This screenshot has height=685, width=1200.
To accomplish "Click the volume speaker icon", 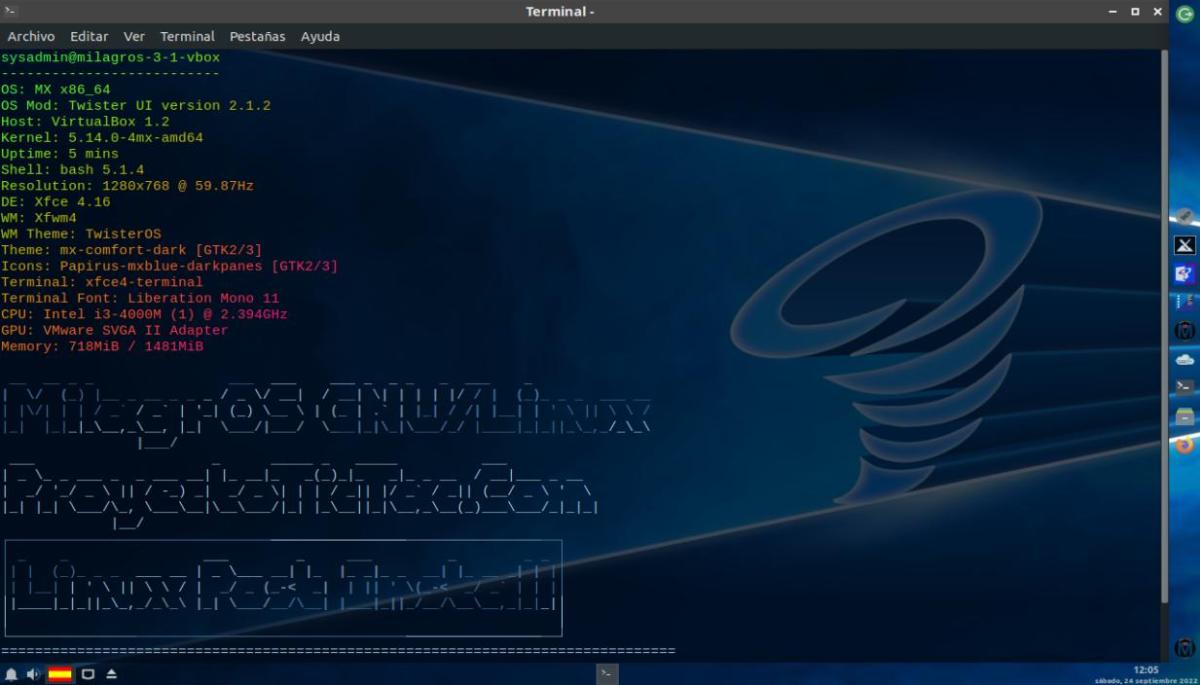I will pos(33,675).
